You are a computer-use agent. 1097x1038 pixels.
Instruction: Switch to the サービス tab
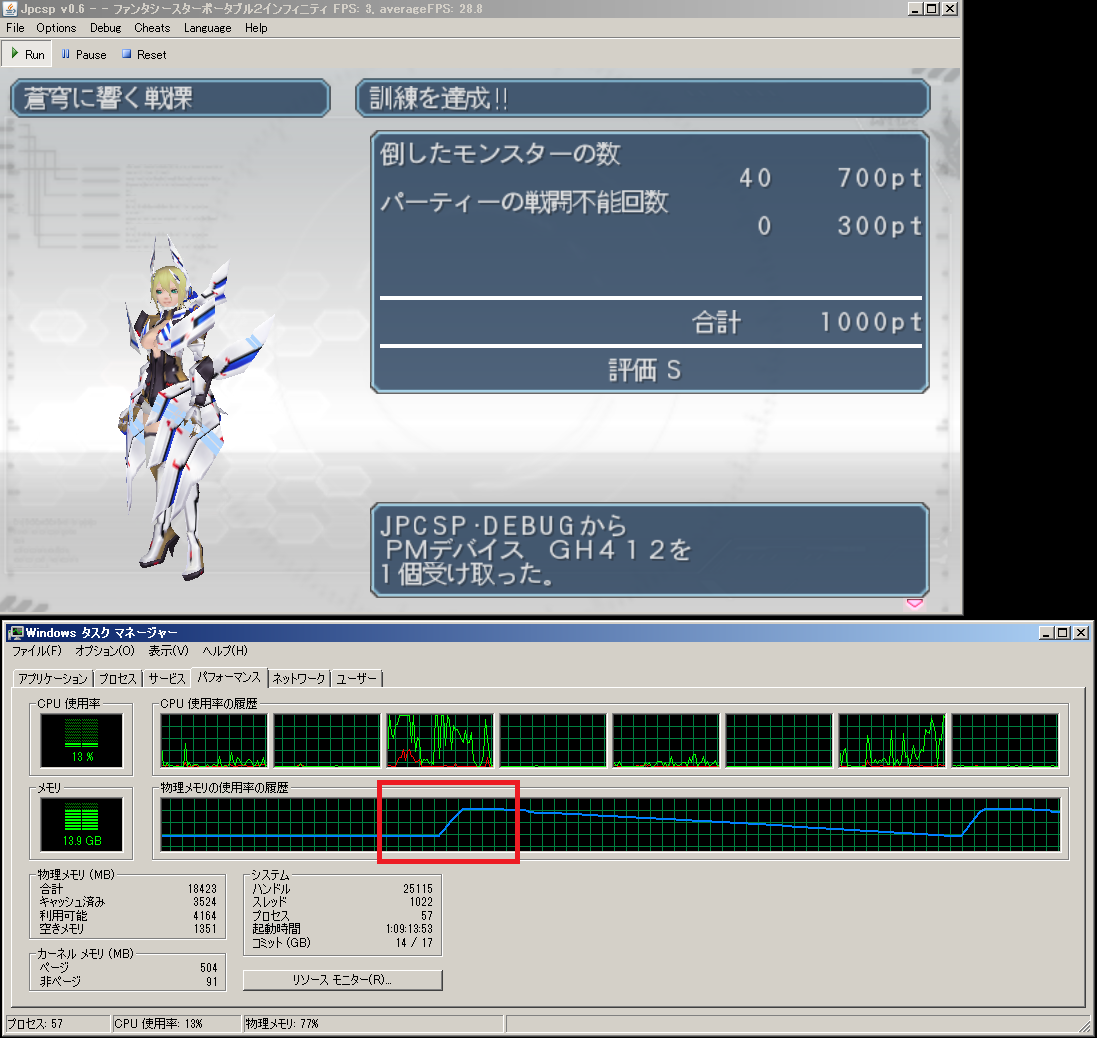[x=166, y=679]
